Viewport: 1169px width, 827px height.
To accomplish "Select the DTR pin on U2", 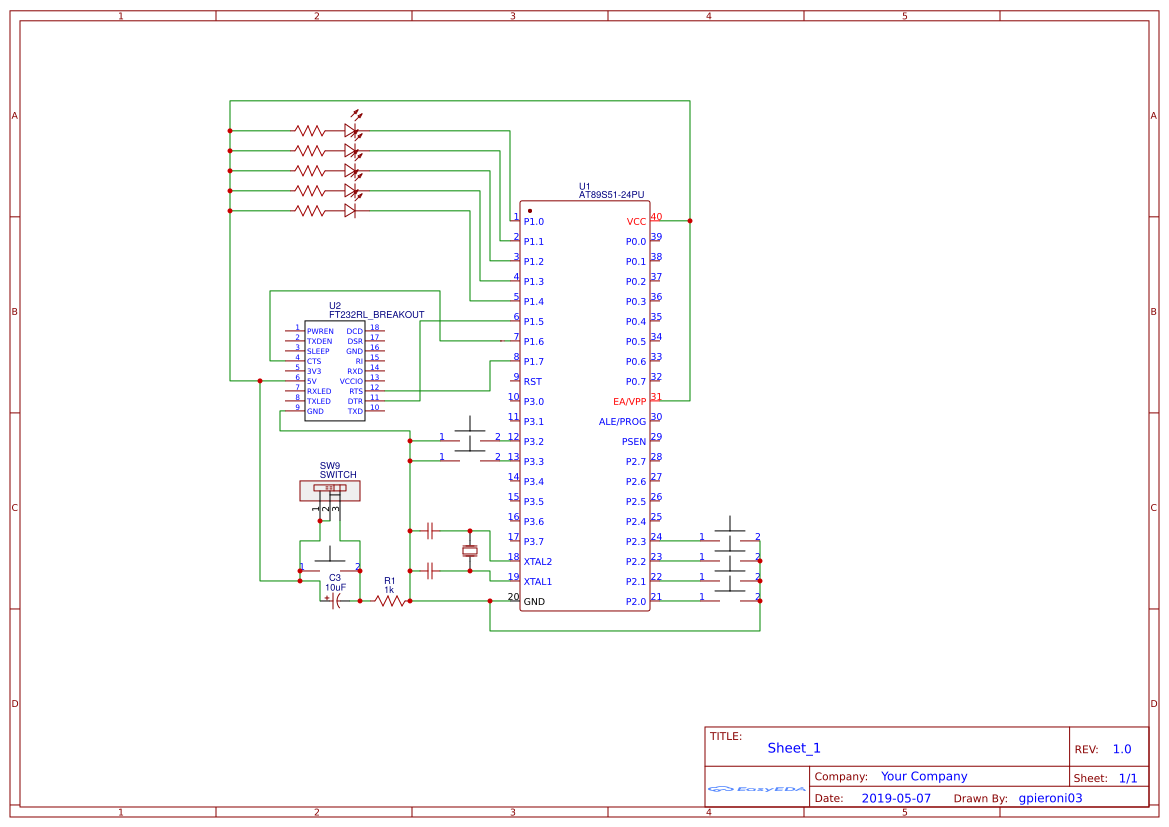I will pos(355,401).
